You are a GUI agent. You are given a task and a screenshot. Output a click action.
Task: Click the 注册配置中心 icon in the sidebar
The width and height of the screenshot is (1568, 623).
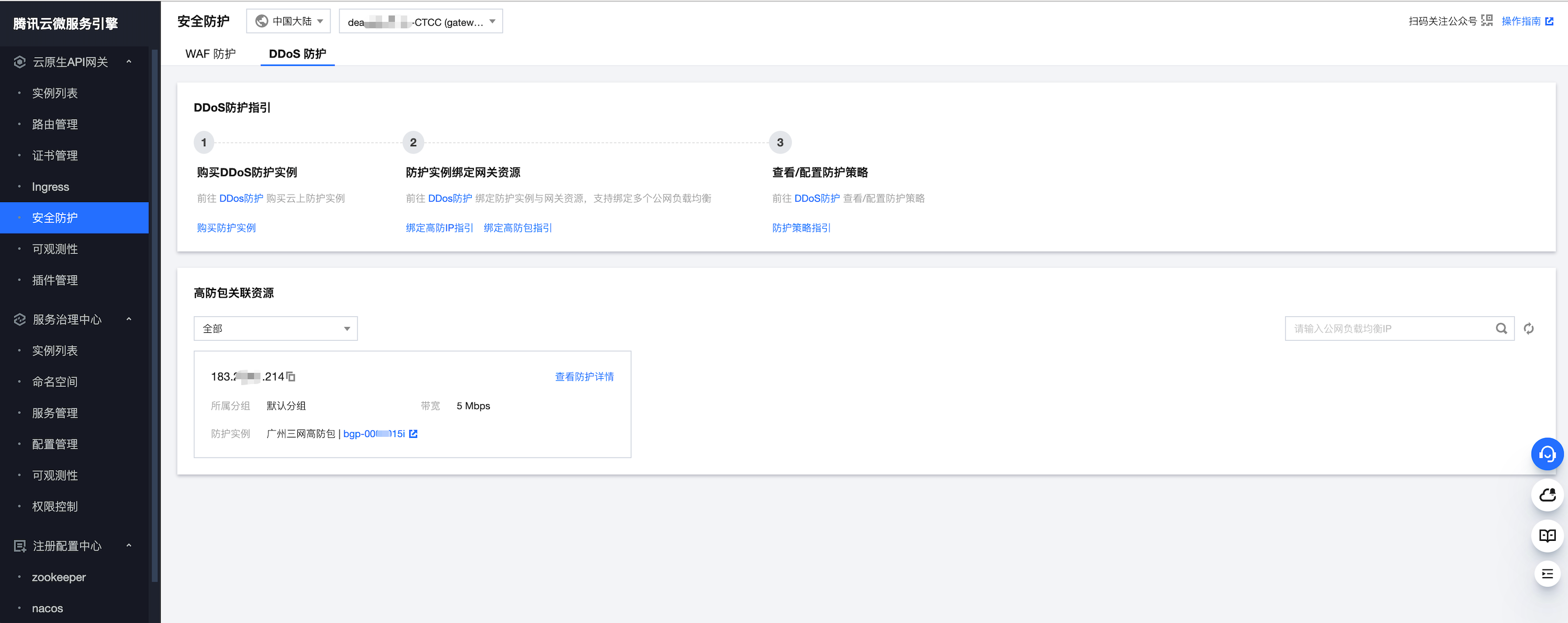point(19,546)
